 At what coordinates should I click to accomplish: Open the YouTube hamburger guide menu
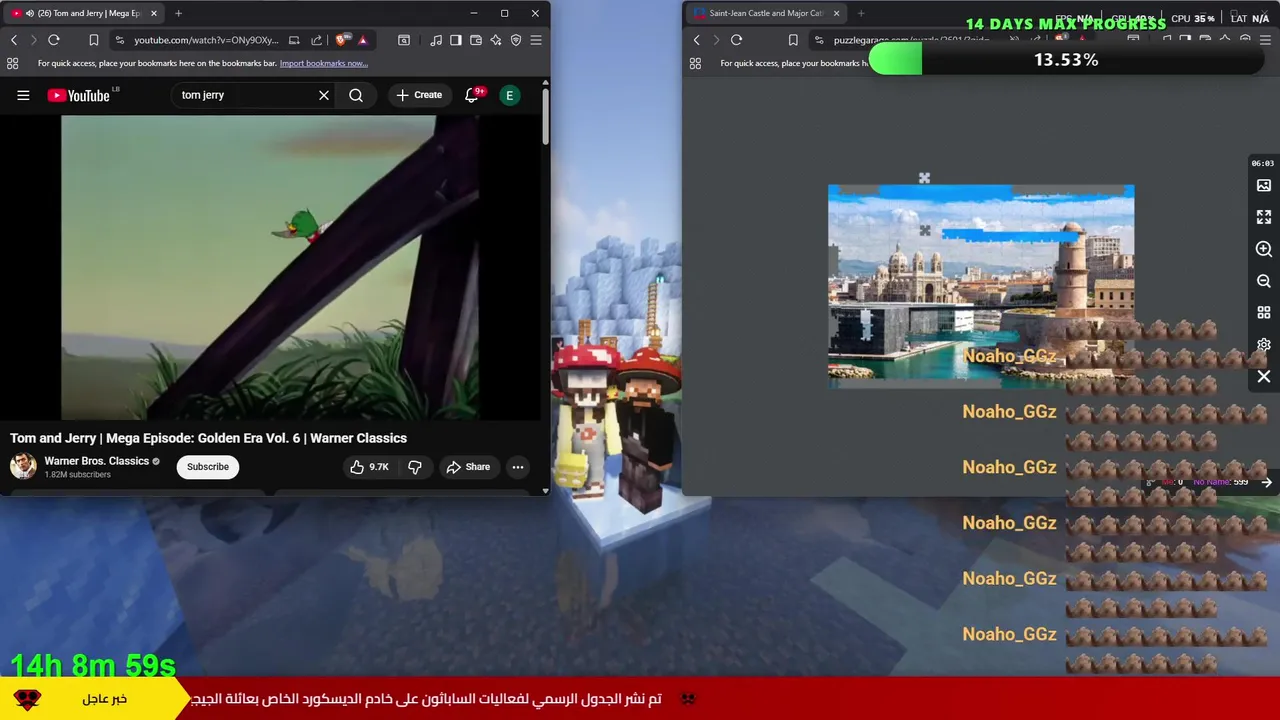[23, 95]
